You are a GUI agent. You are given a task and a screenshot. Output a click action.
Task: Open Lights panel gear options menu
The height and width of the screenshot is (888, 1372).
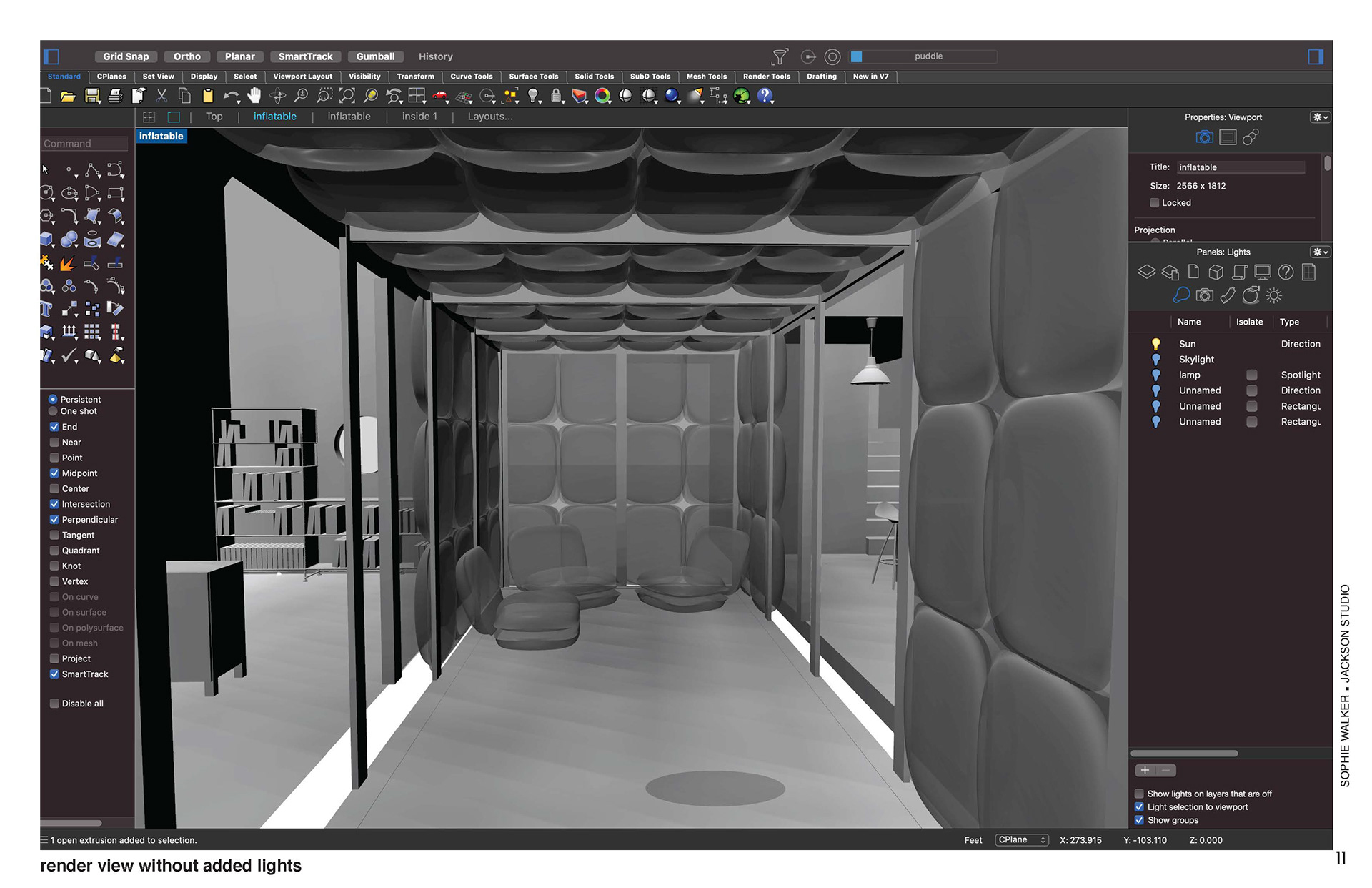click(x=1319, y=252)
